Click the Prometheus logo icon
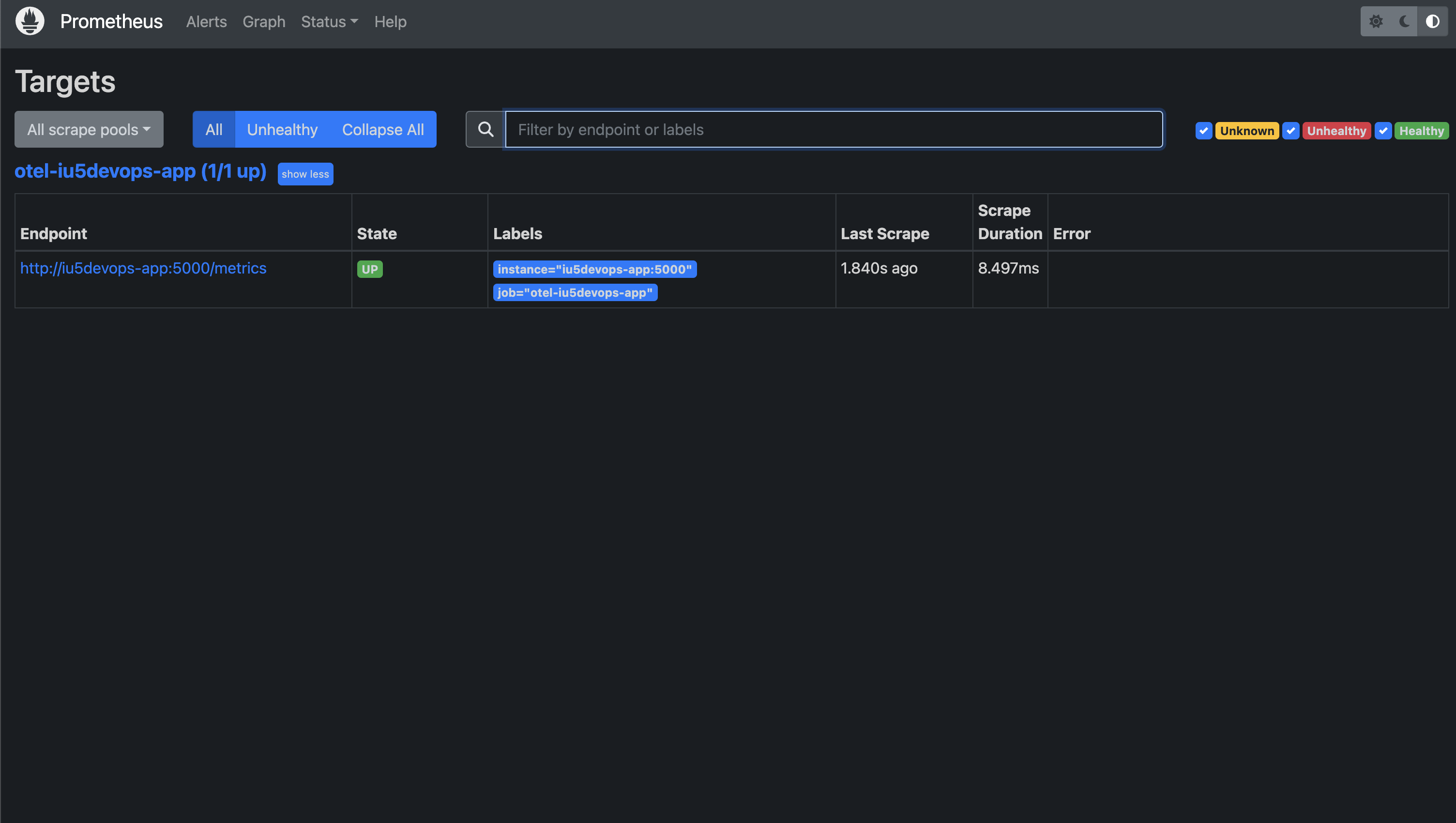This screenshot has height=823, width=1456. pos(30,21)
